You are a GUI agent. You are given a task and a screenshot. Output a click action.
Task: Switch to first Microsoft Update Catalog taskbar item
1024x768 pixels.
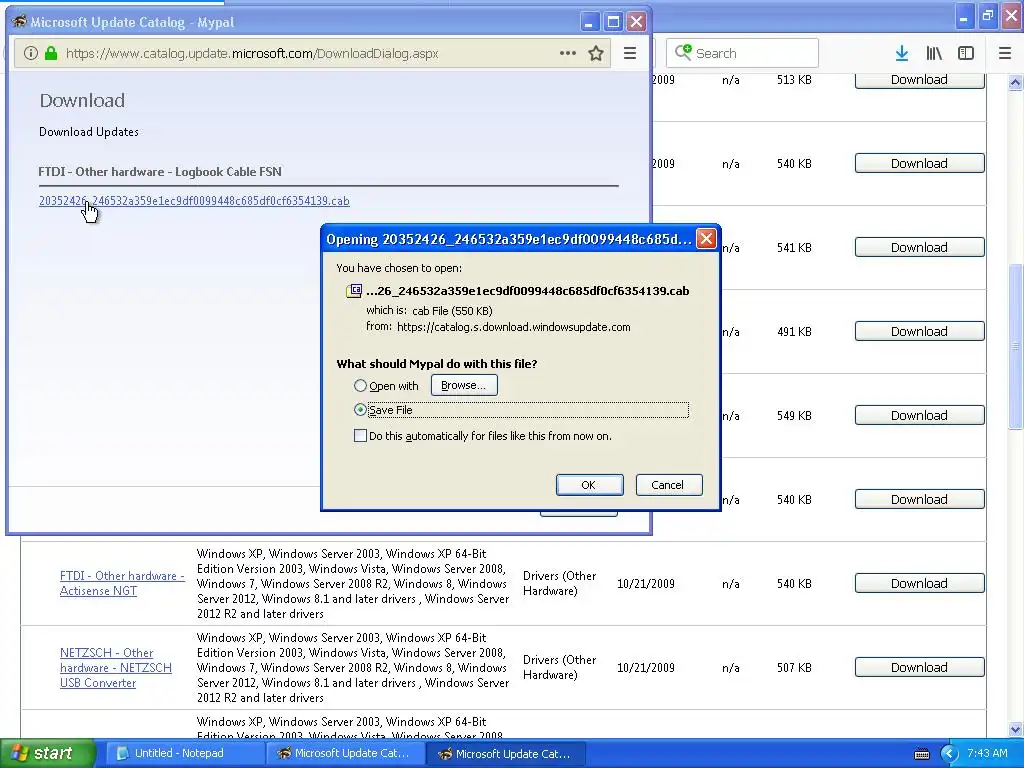tap(345, 754)
